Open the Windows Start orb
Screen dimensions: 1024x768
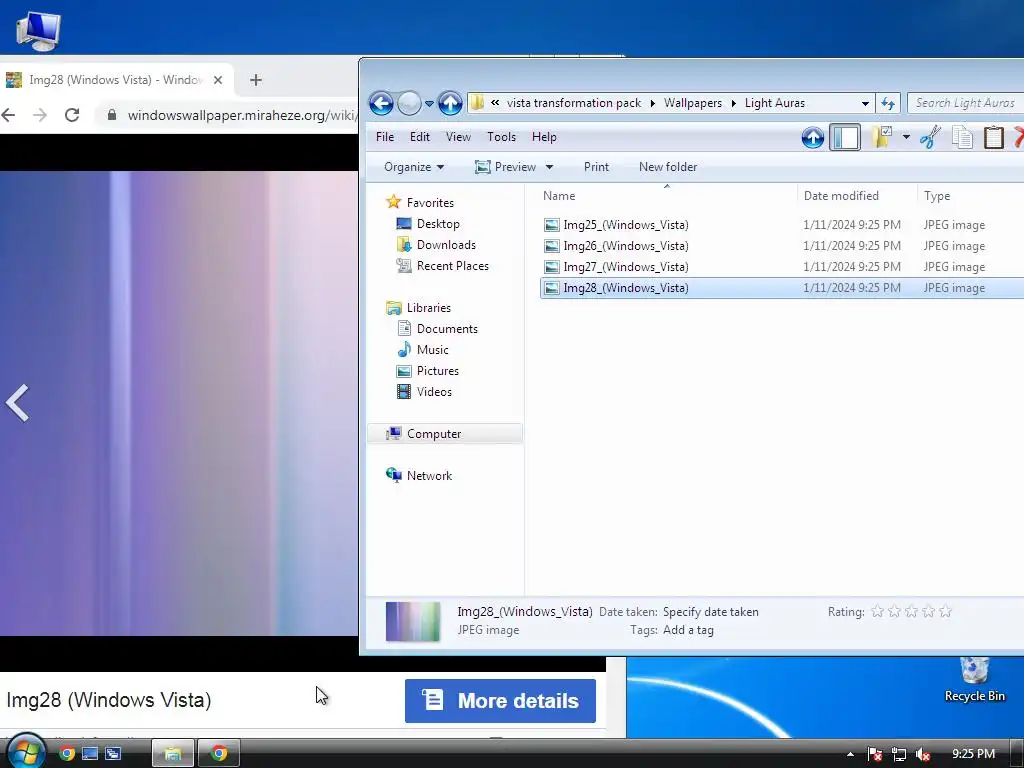[26, 752]
